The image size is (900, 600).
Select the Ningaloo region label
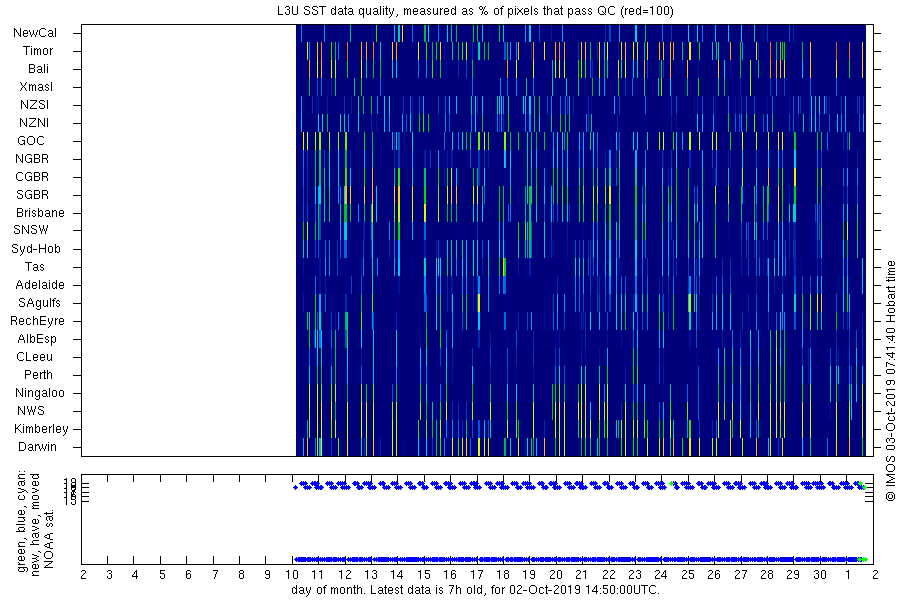click(40, 393)
